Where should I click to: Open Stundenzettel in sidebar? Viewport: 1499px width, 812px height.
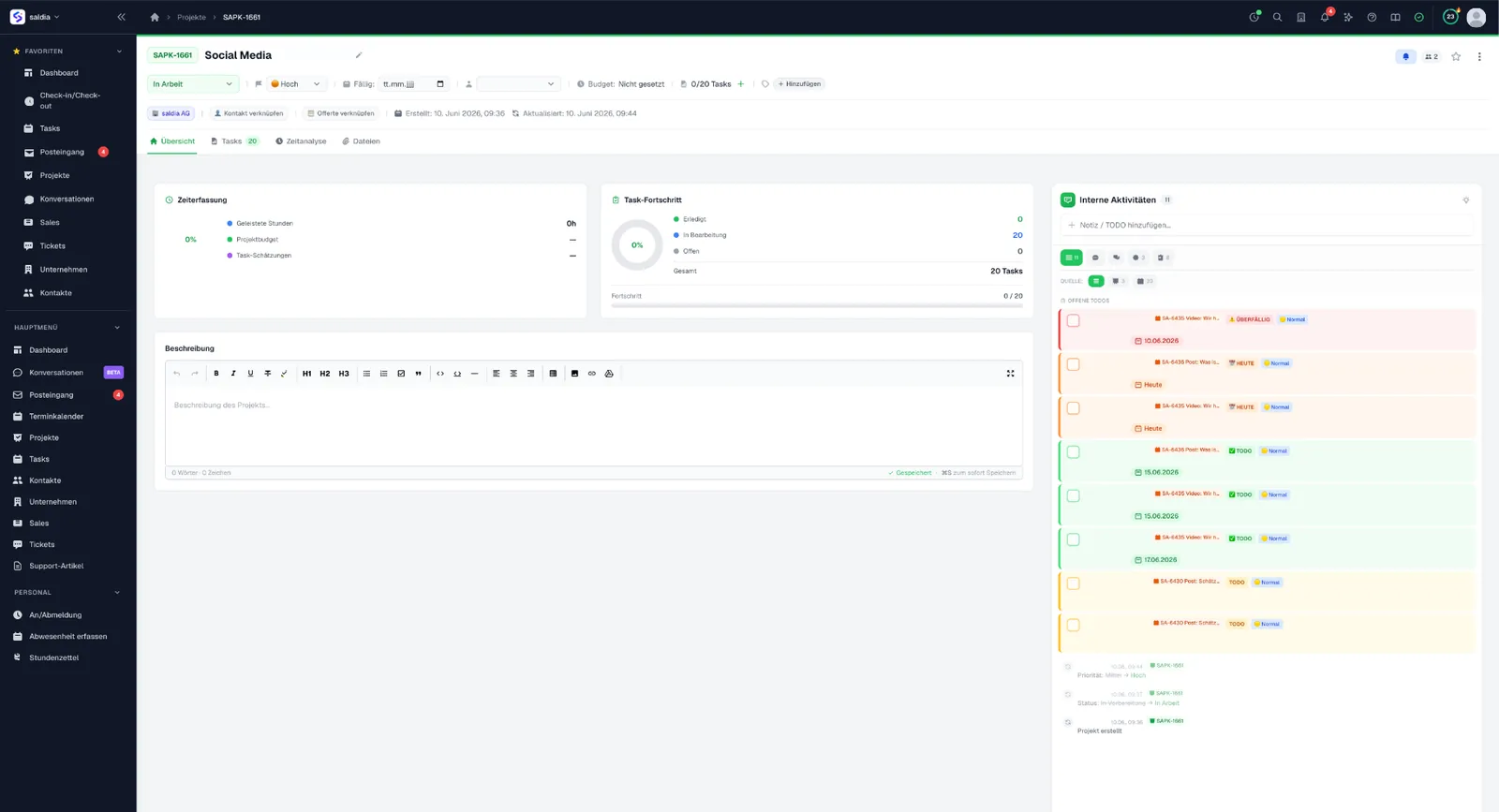53,657
